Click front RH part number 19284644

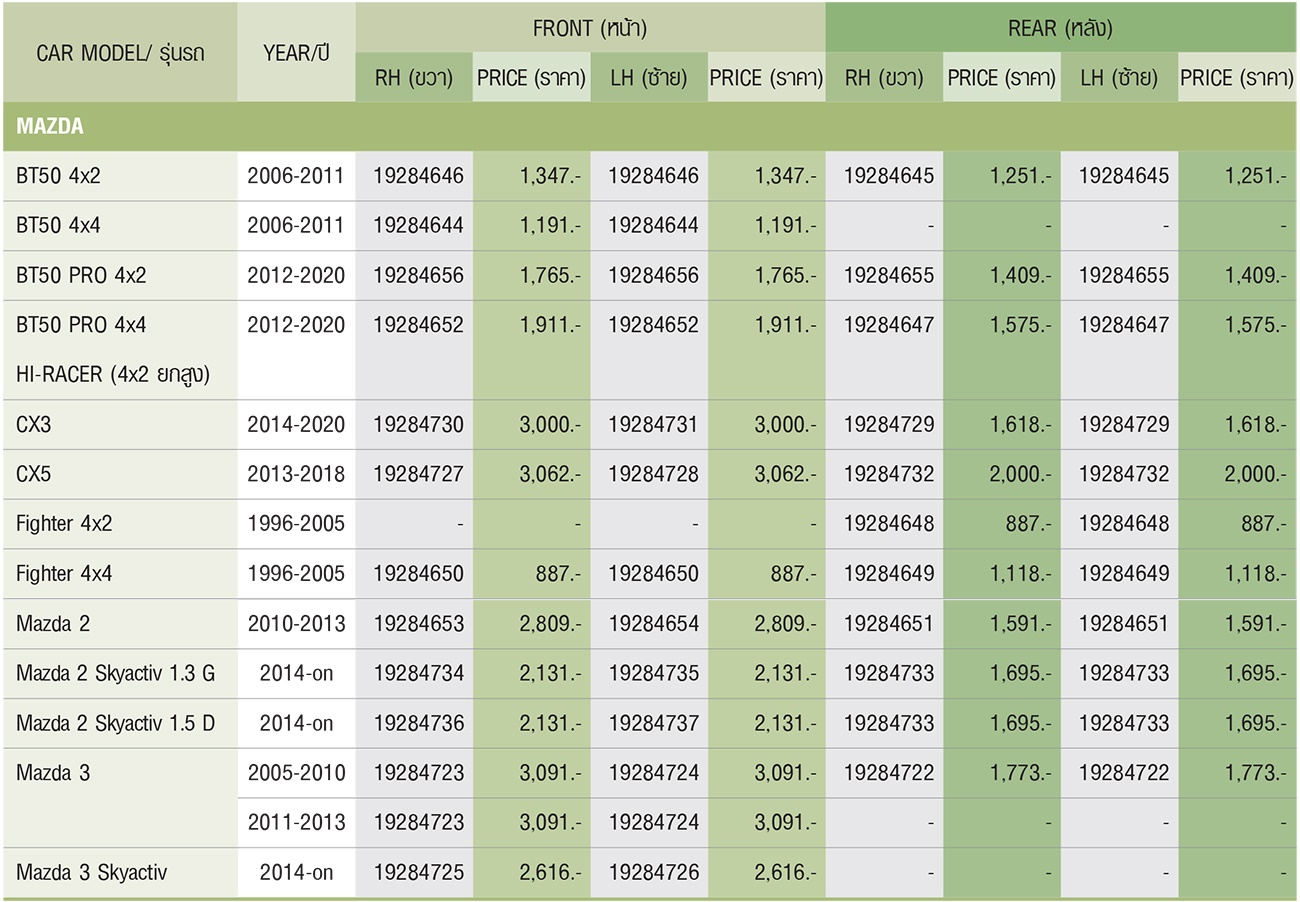tap(419, 226)
